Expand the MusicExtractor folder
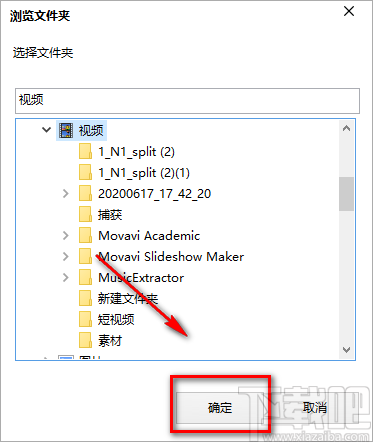Viewport: 373px width, 442px height. click(x=66, y=277)
